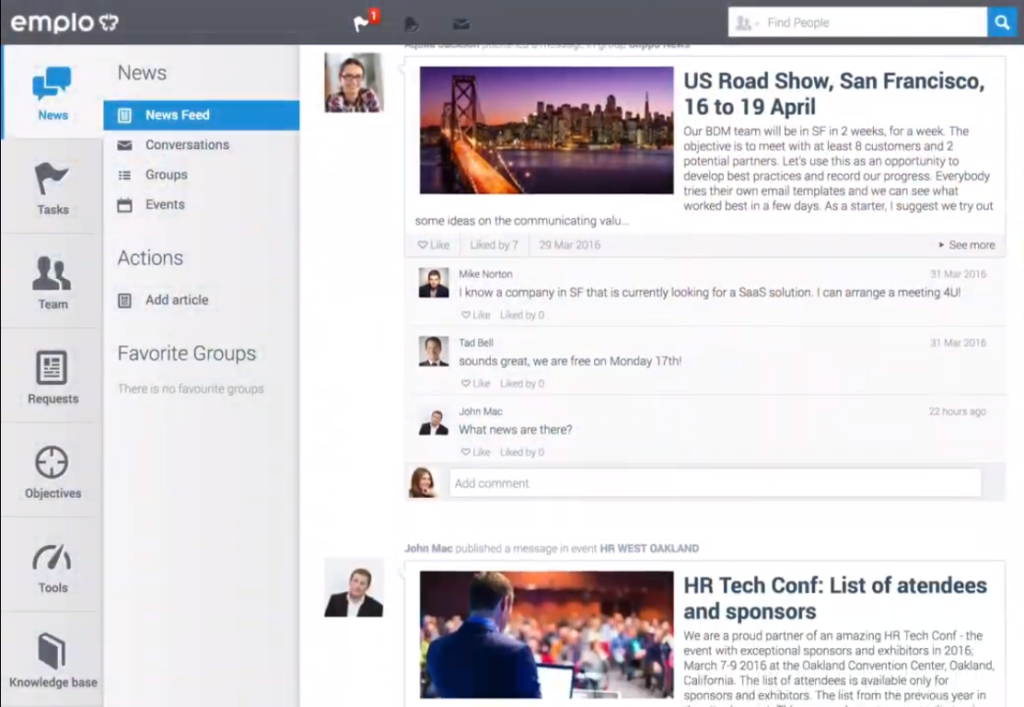Click John Mac's name above his comment
1024x707 pixels.
coord(480,411)
